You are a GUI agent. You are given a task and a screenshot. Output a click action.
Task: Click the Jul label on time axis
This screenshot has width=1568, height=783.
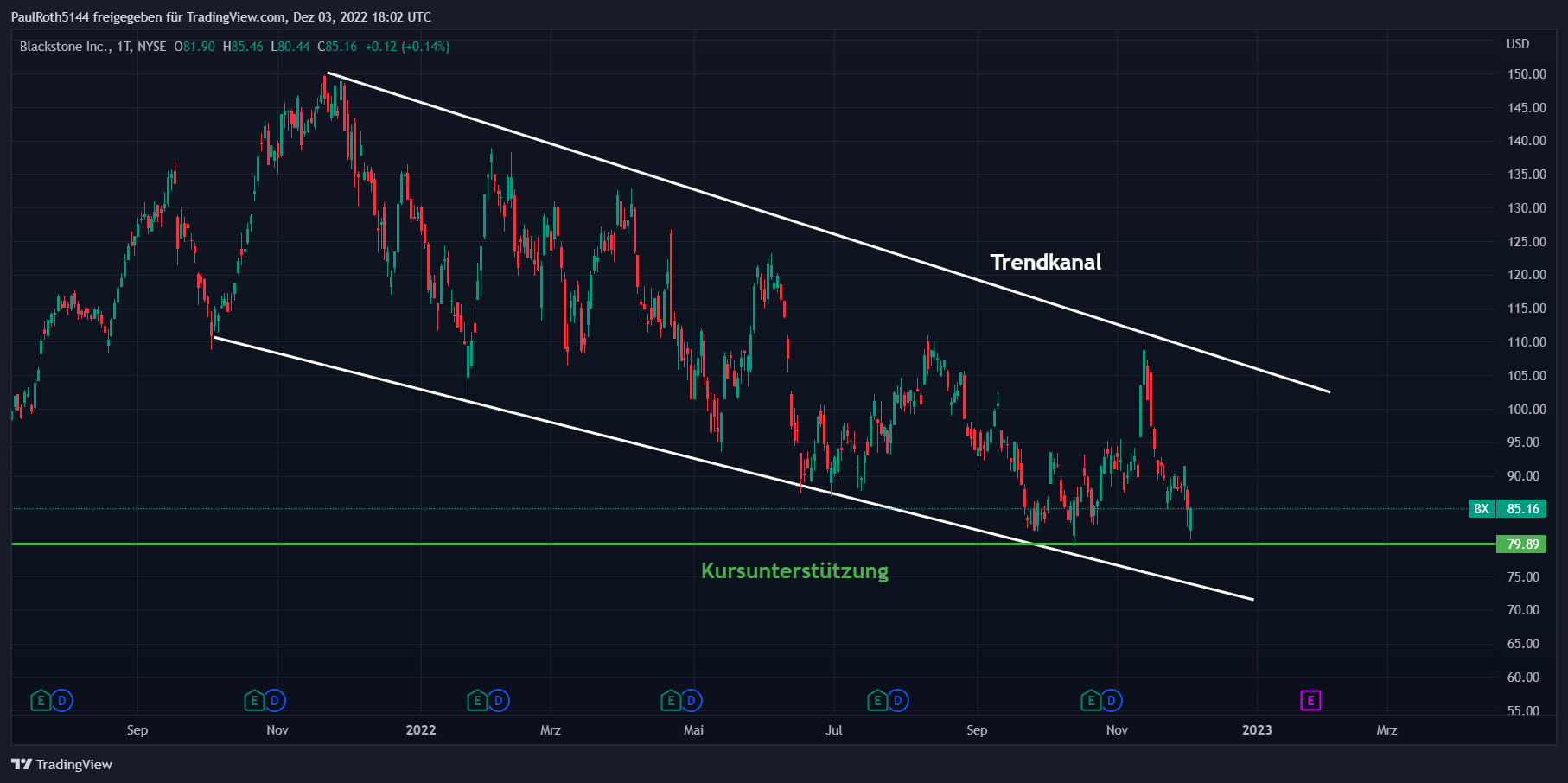coord(833,730)
